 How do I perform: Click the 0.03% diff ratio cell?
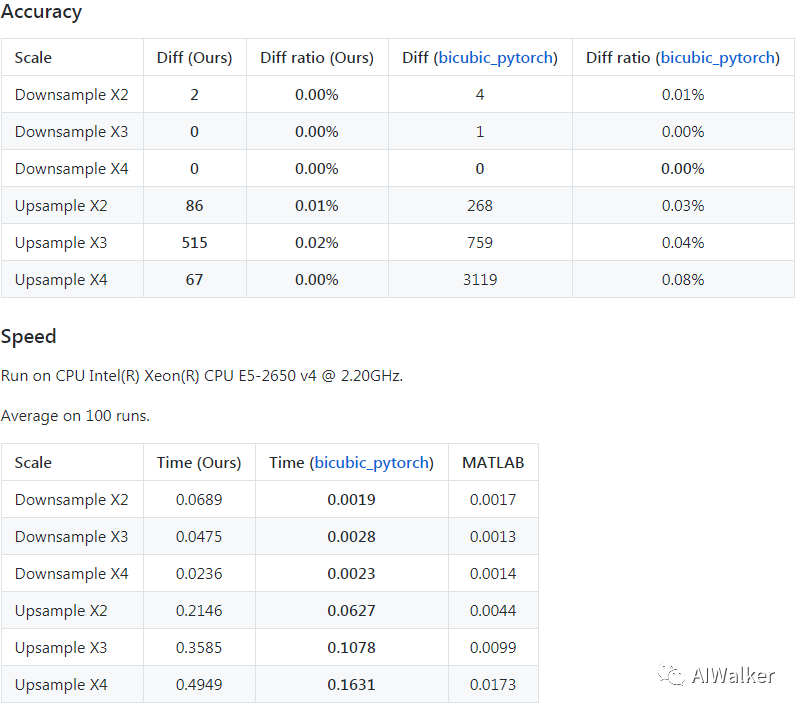683,206
